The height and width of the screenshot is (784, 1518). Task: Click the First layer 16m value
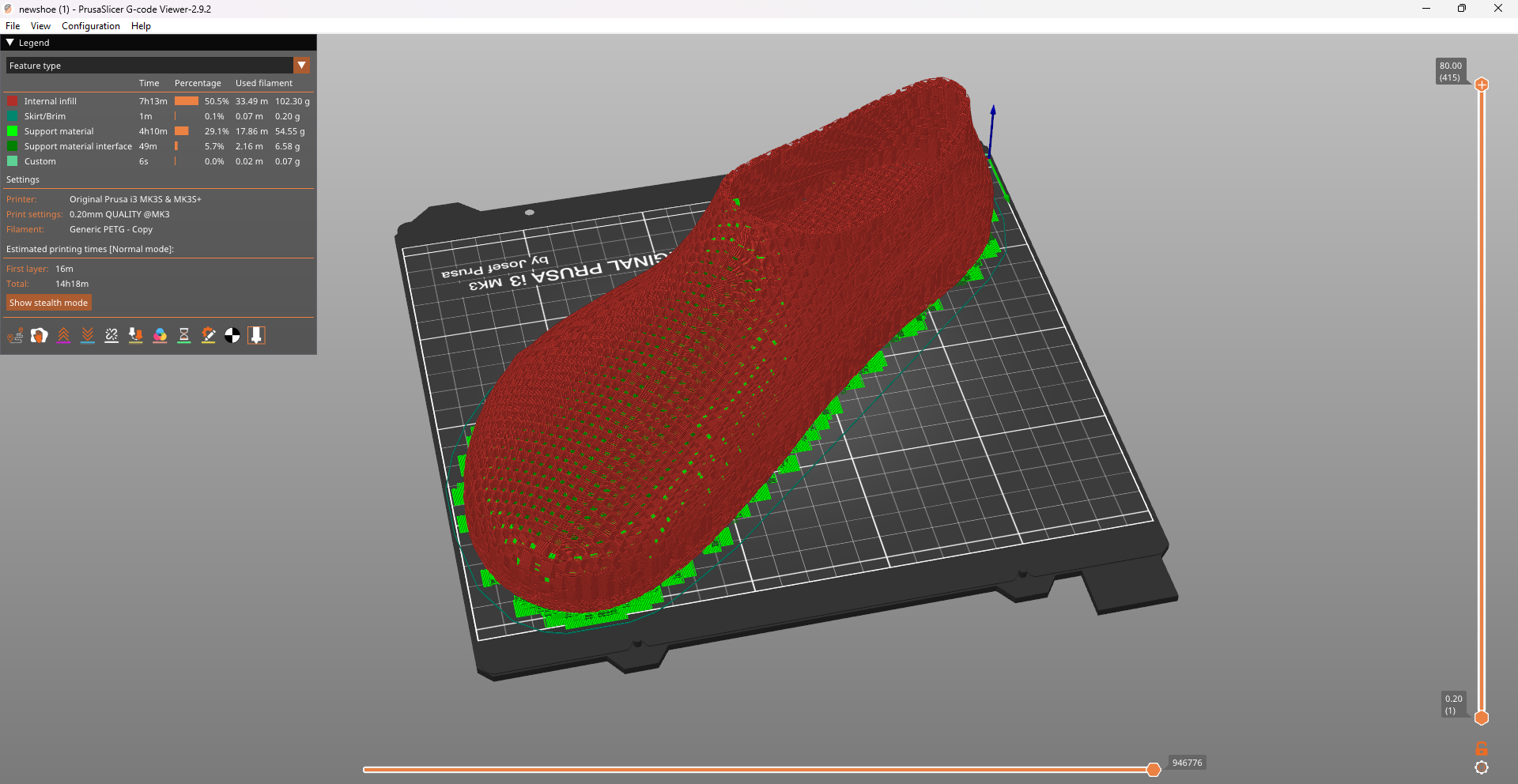[x=64, y=269]
